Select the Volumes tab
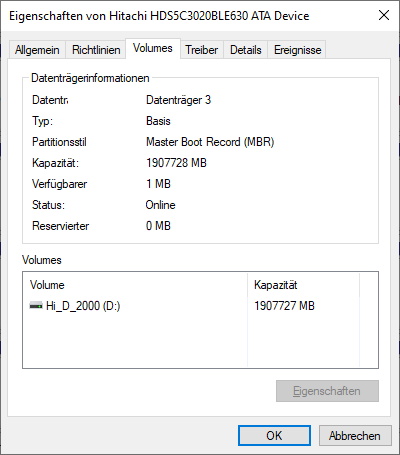The width and height of the screenshot is (400, 455). point(153,49)
